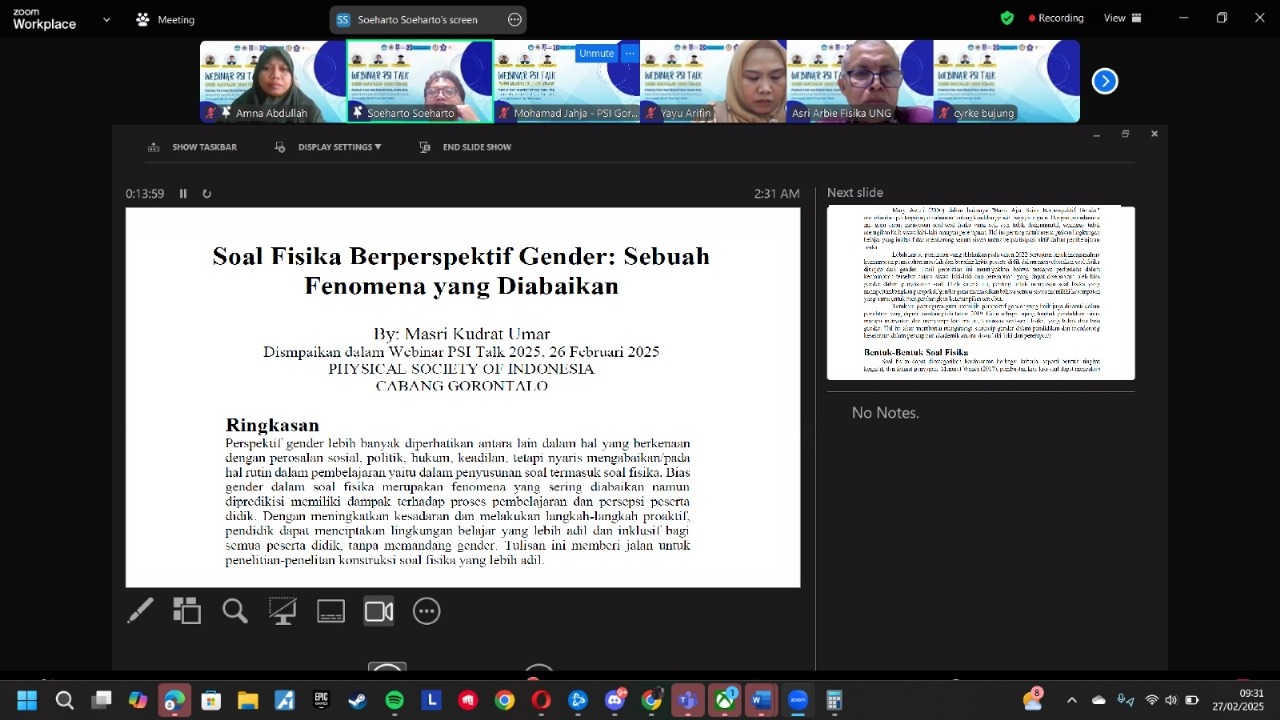Image resolution: width=1280 pixels, height=720 pixels.
Task: Click the Meeting tab at the top
Action: coord(165,19)
